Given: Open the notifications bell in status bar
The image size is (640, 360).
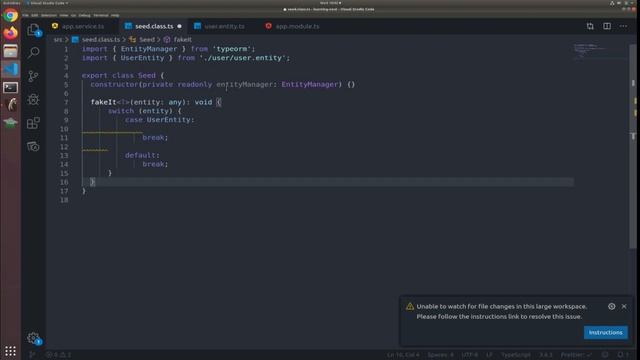Looking at the screenshot, I should pyautogui.click(x=622, y=355).
